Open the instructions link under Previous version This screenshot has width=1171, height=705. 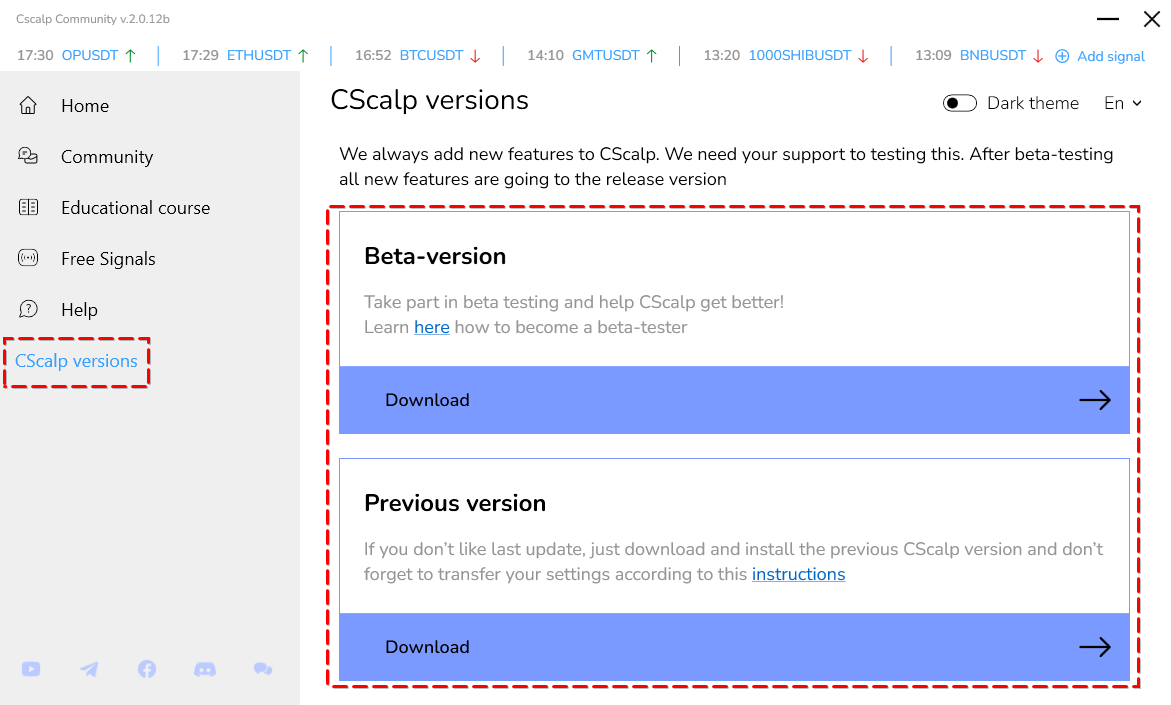pos(798,574)
